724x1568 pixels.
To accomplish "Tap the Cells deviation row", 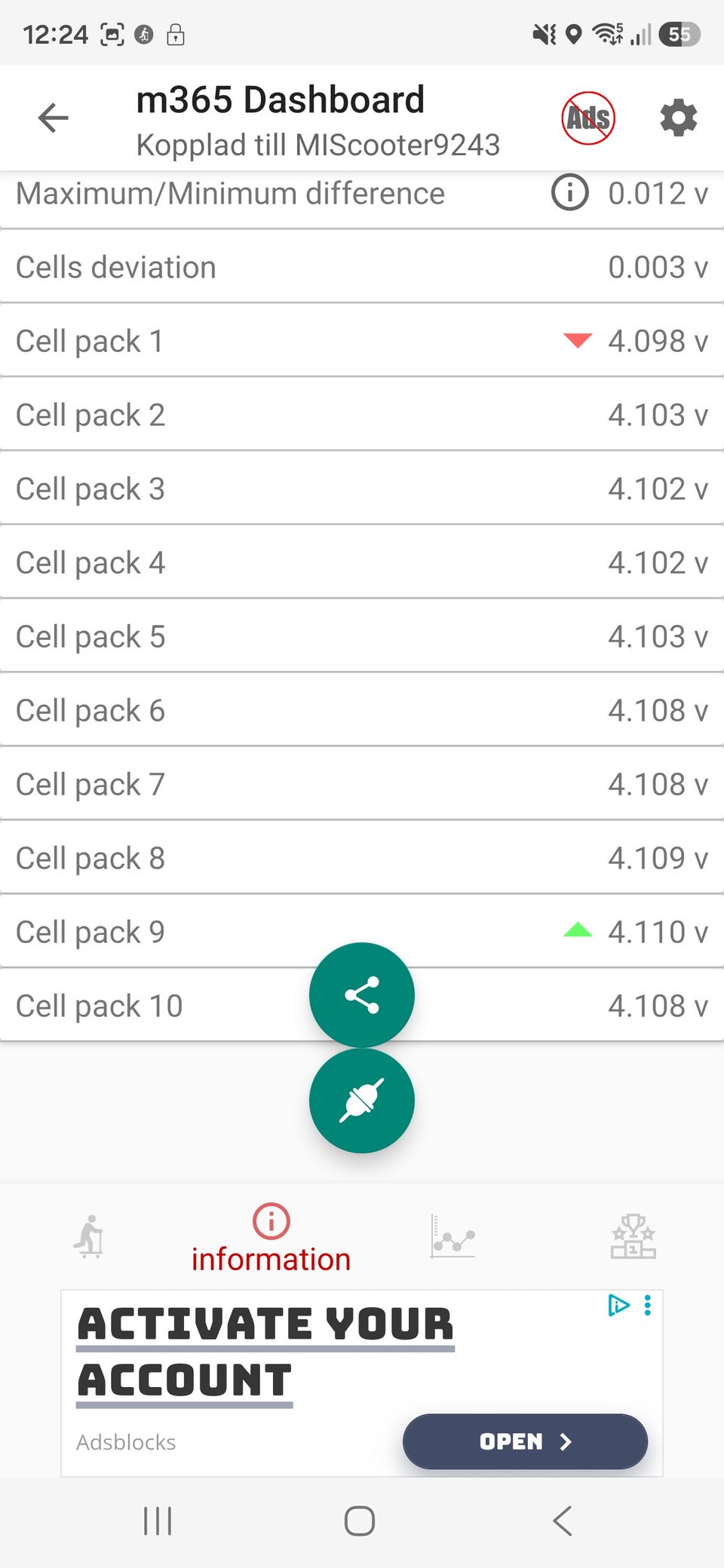I will [362, 268].
